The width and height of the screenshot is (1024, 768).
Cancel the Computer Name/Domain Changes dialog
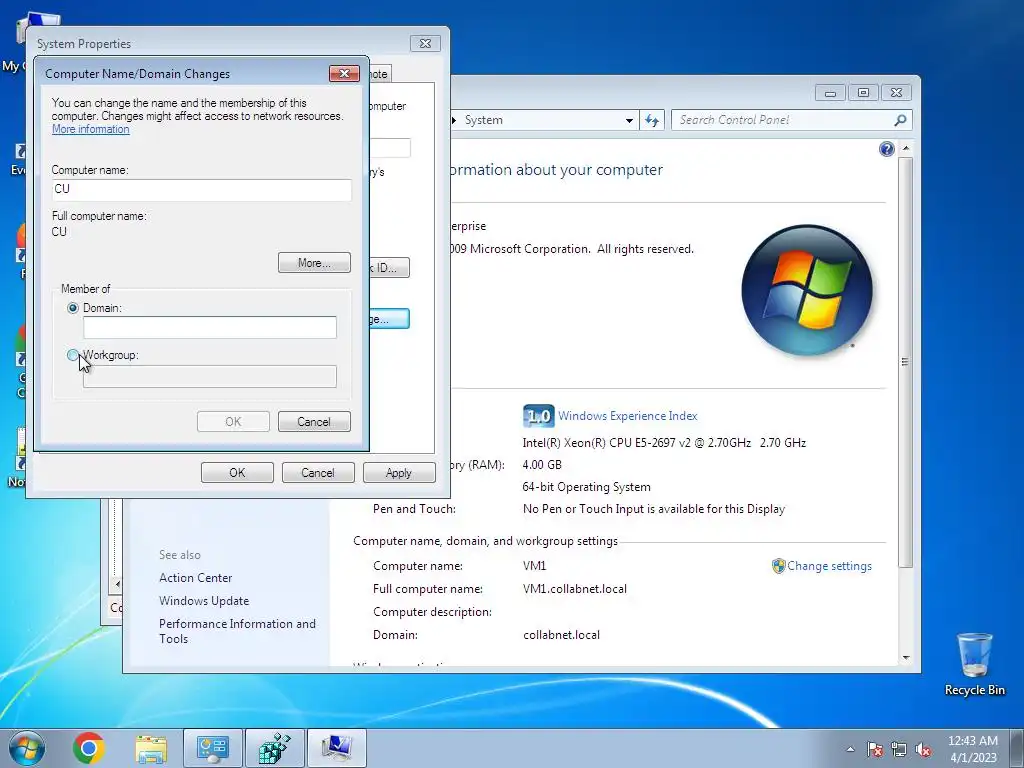(x=314, y=422)
